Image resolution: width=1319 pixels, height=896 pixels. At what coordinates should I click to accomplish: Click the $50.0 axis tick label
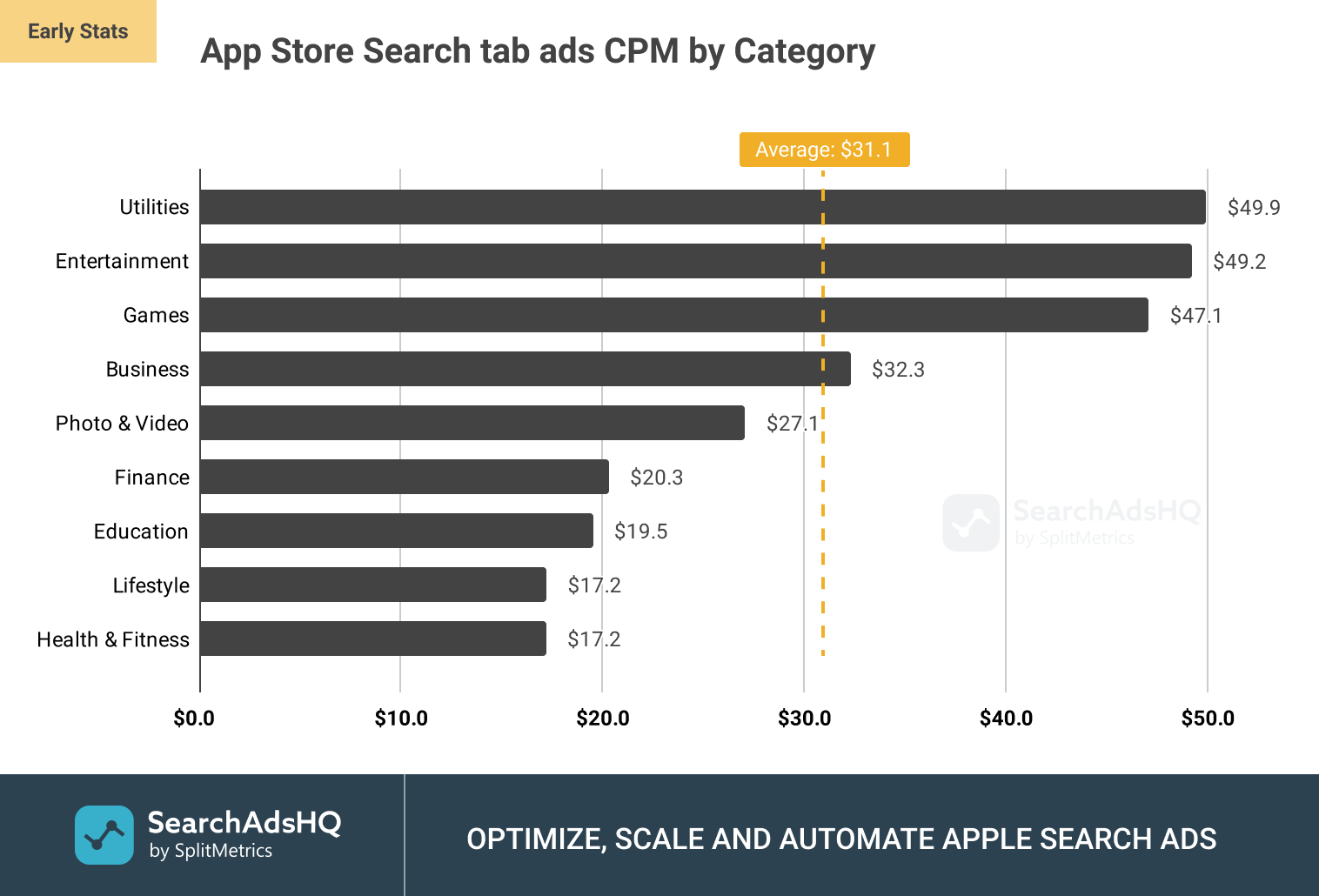pos(1208,719)
